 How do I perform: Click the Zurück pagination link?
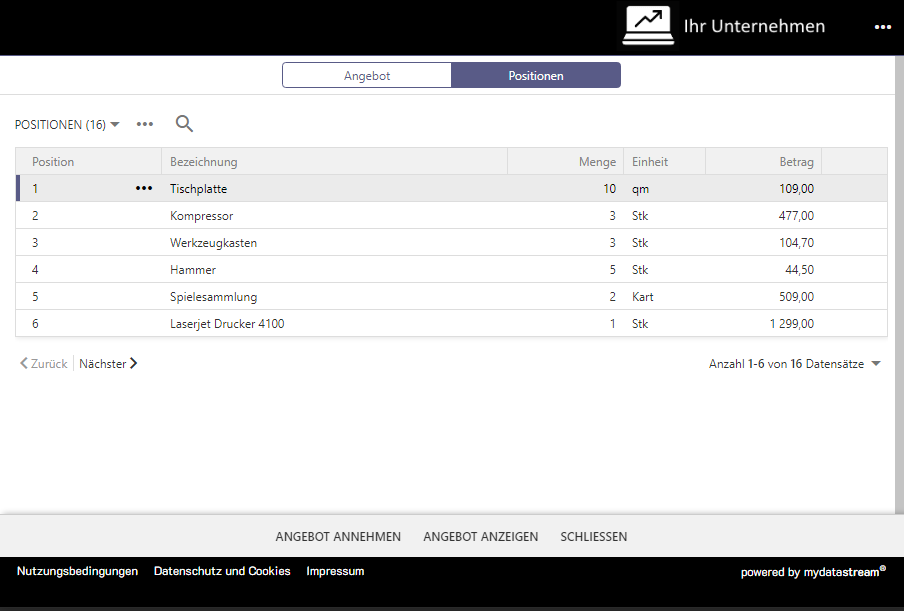(x=44, y=364)
